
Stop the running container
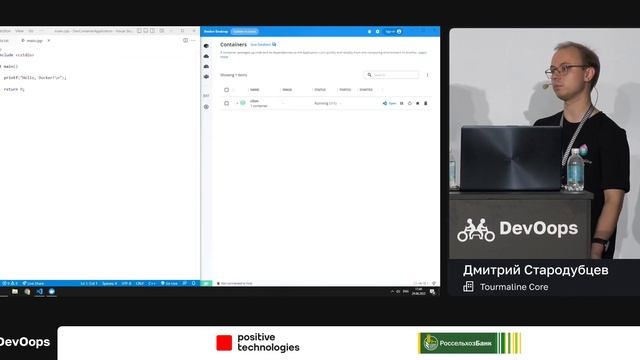[418, 103]
